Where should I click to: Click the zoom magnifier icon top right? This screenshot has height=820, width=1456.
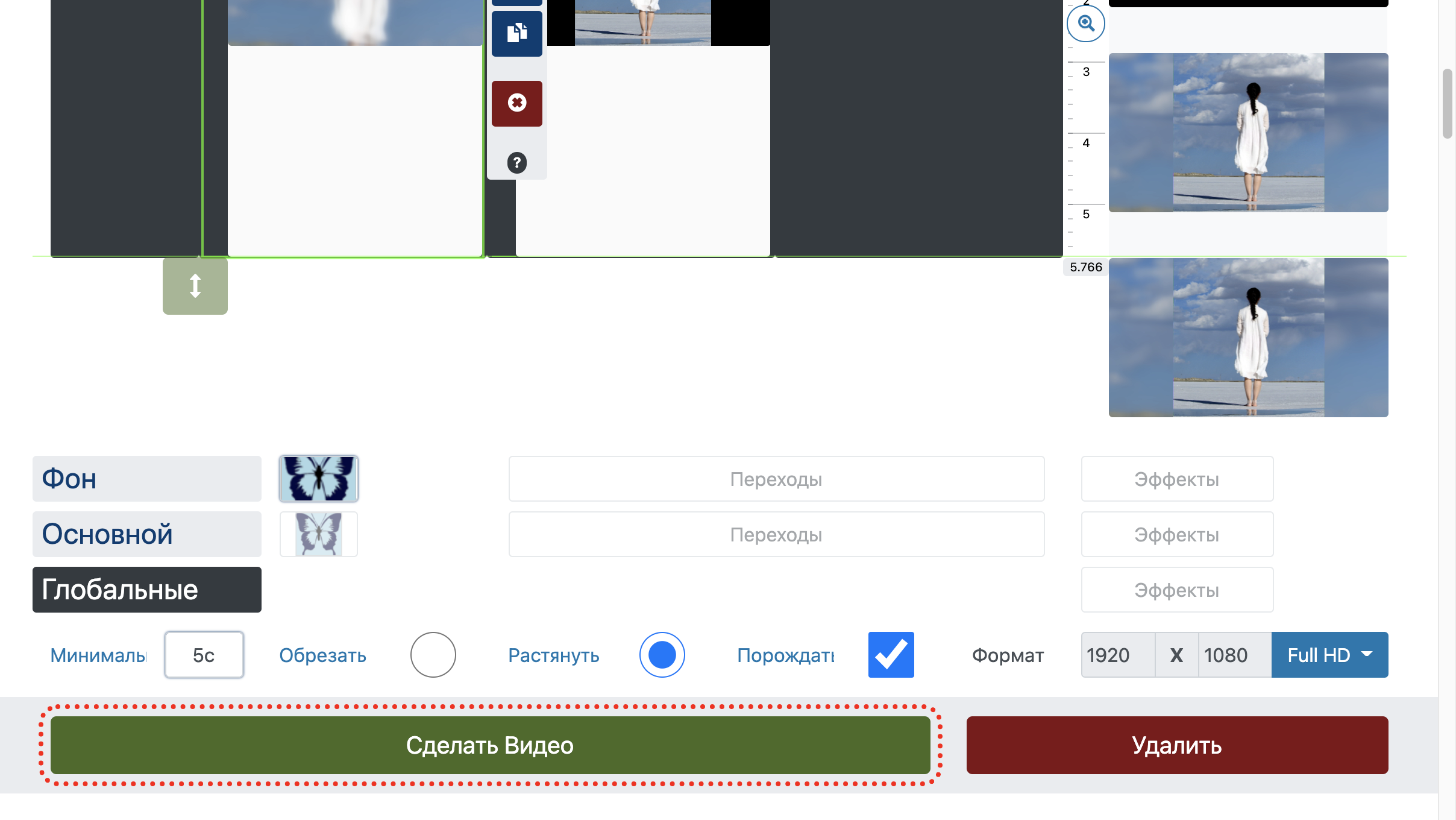tap(1086, 22)
